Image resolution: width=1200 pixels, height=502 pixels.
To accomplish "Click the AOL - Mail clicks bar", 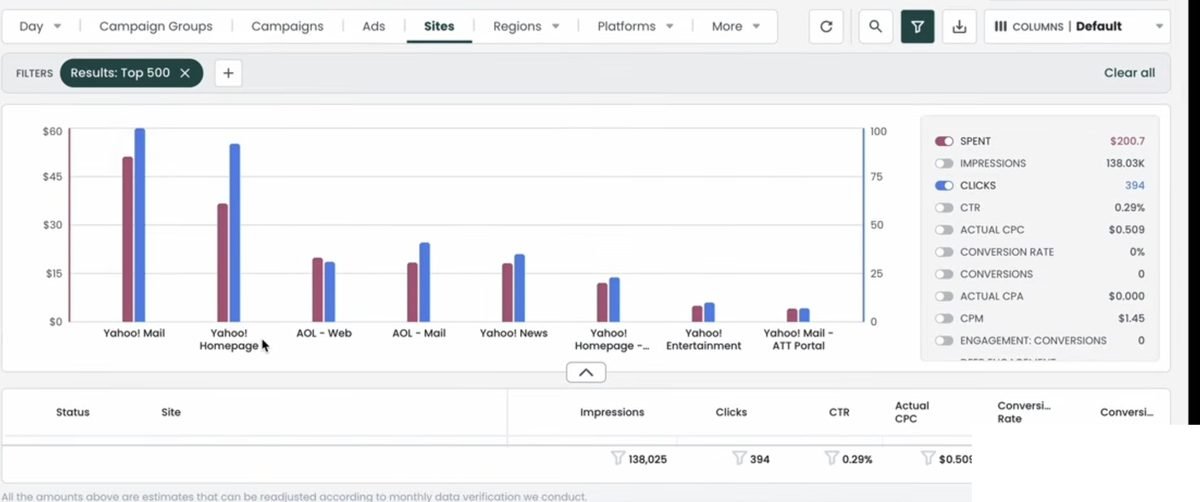I will (x=424, y=282).
